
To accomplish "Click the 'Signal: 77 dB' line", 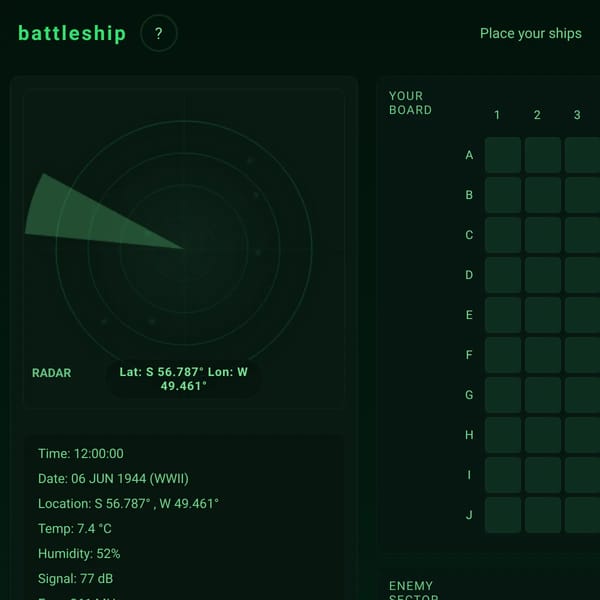I will point(76,579).
